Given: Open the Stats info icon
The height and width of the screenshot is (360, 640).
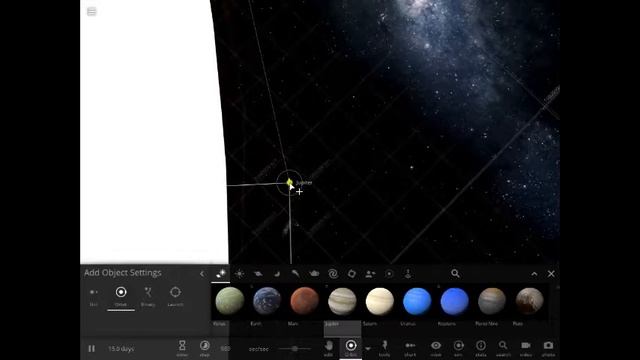Looking at the screenshot, I should click(481, 348).
